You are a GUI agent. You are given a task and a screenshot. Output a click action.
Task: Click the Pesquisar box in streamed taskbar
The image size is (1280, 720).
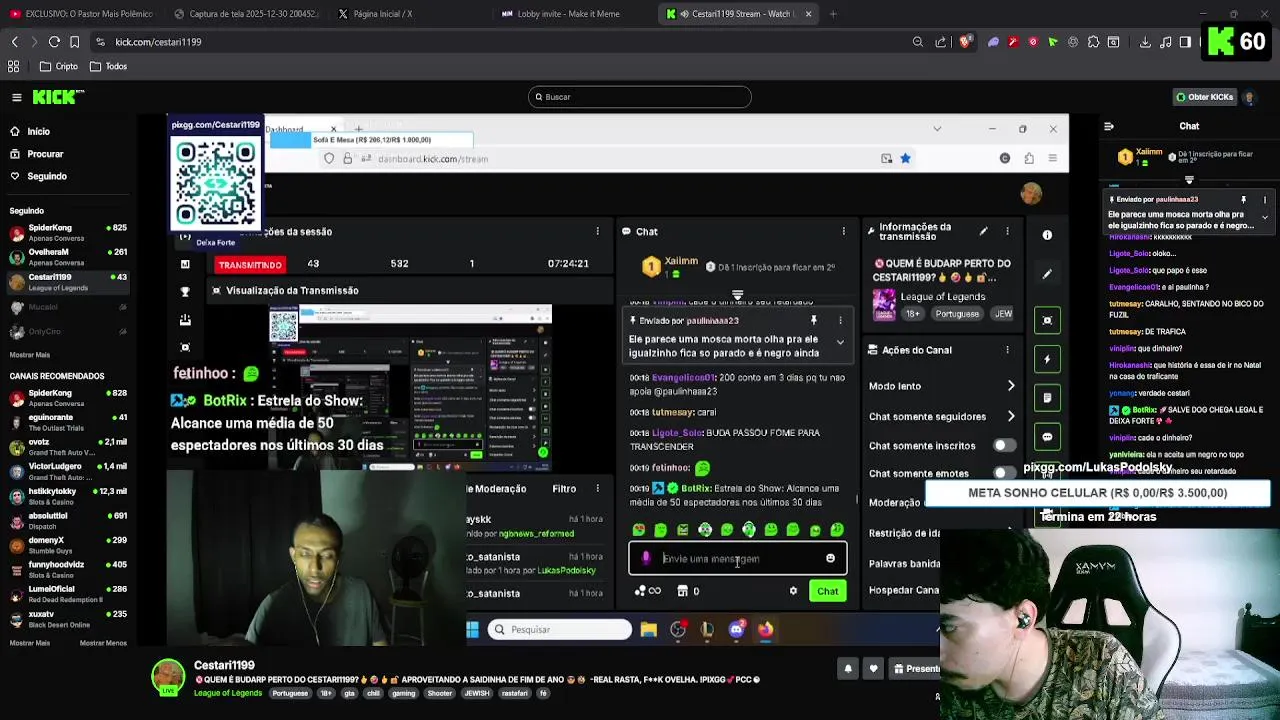pos(560,629)
